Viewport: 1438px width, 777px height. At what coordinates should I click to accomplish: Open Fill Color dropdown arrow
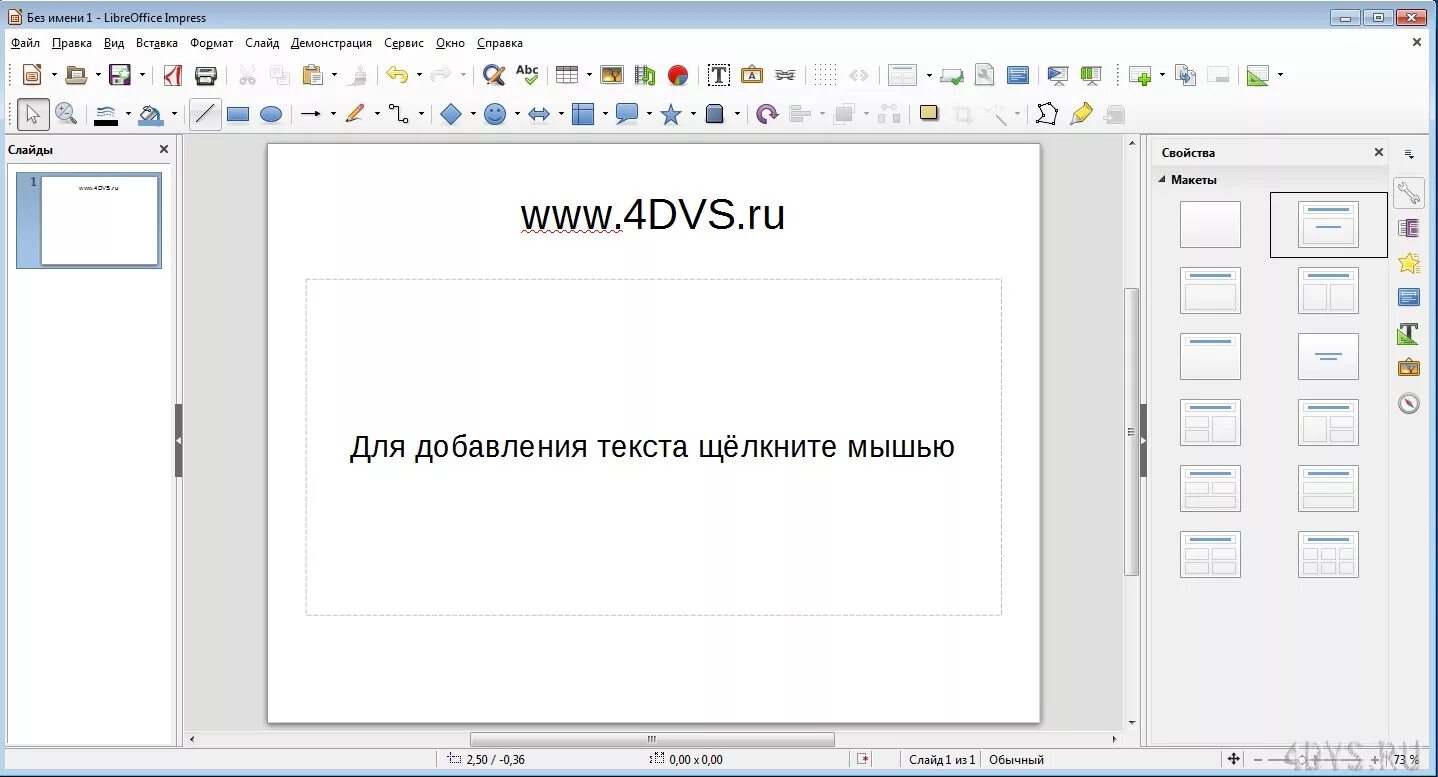click(174, 114)
